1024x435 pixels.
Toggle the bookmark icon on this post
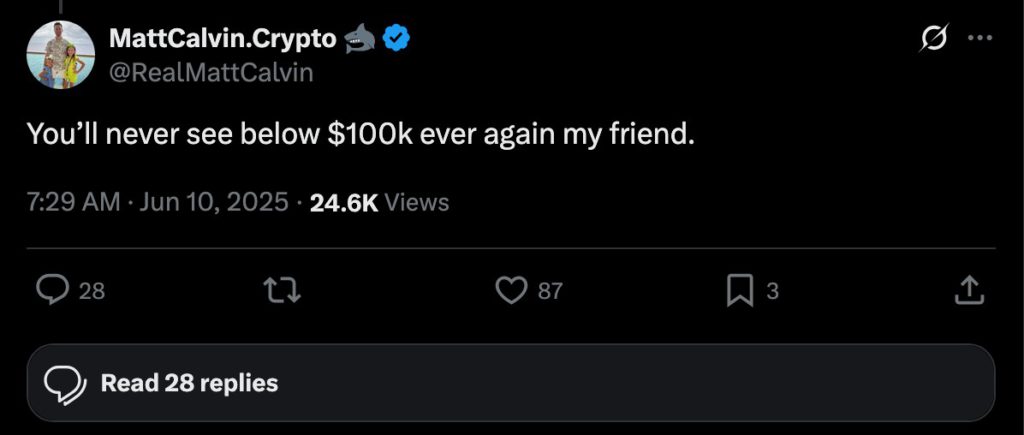pos(740,291)
